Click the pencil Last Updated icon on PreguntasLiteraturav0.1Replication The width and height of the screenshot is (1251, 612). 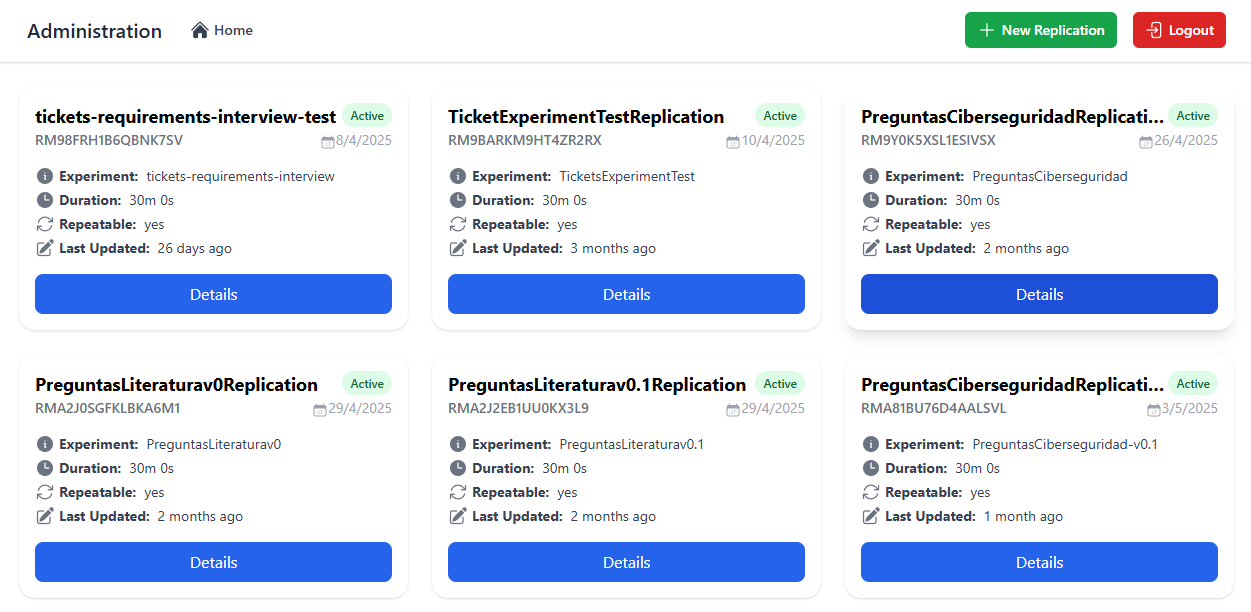point(457,516)
